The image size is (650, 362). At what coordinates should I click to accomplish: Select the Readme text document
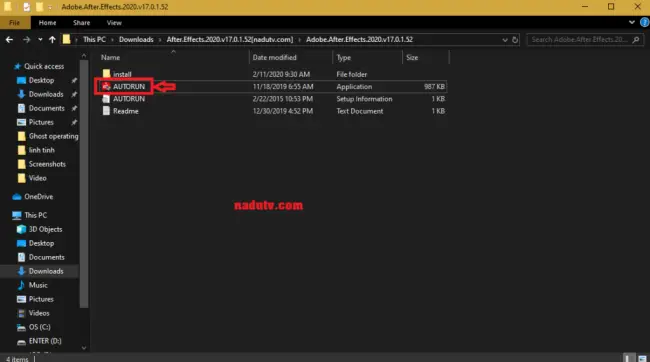coord(126,111)
